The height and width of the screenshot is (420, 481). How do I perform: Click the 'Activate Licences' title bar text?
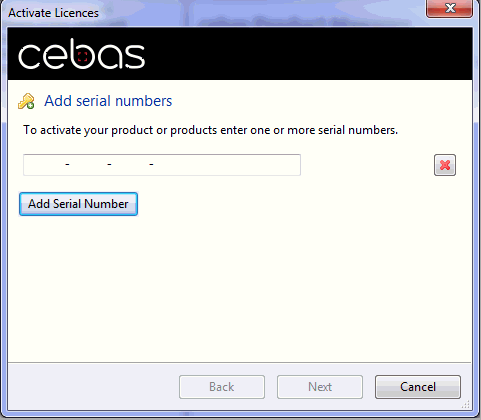tap(53, 13)
